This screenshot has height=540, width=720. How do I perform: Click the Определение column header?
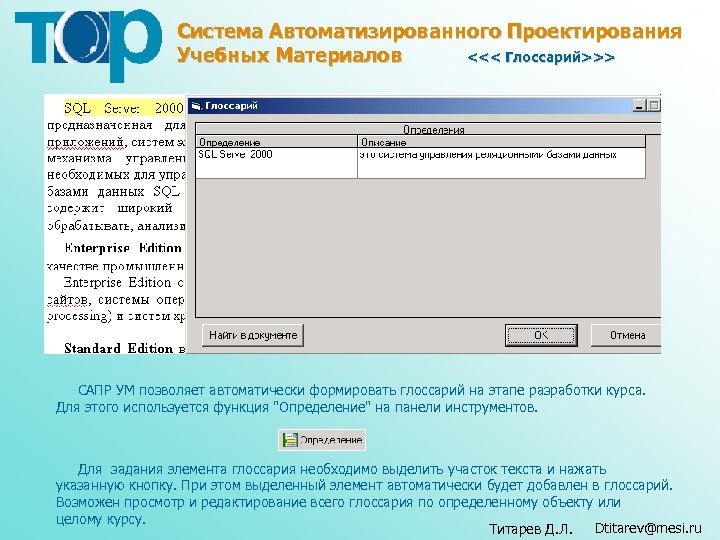click(276, 142)
